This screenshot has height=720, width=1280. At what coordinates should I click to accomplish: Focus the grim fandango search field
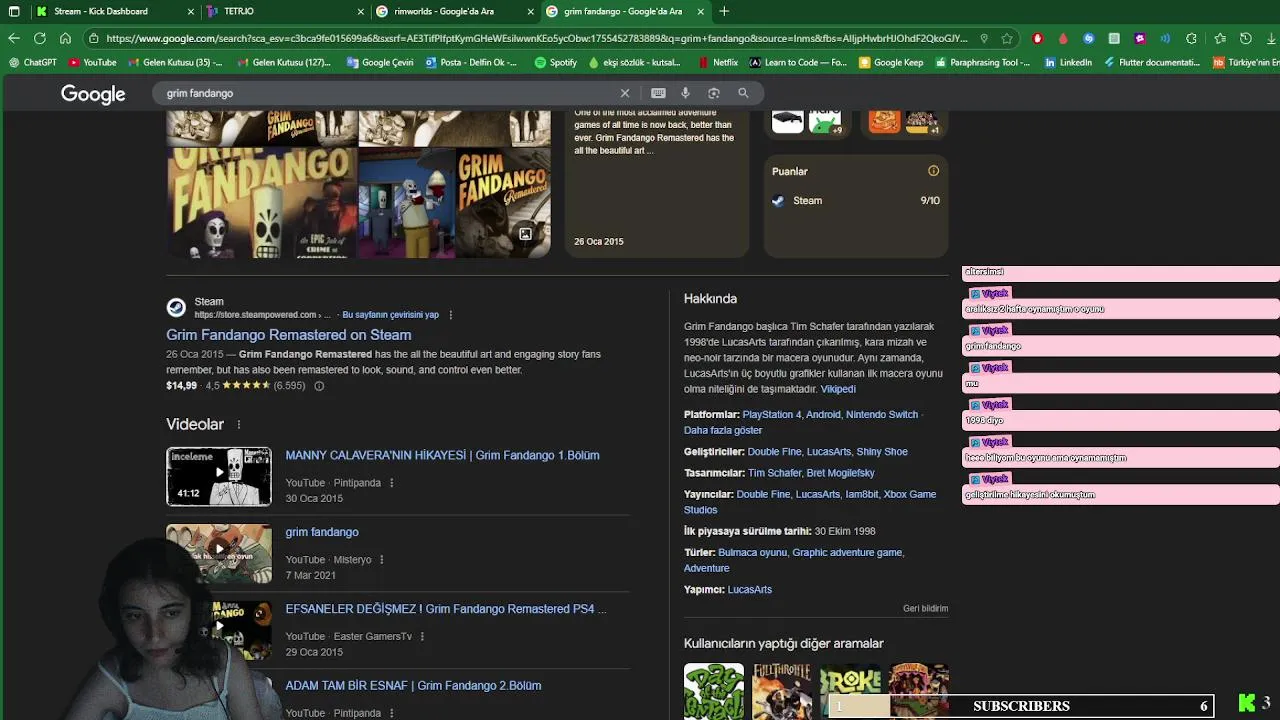coord(390,93)
